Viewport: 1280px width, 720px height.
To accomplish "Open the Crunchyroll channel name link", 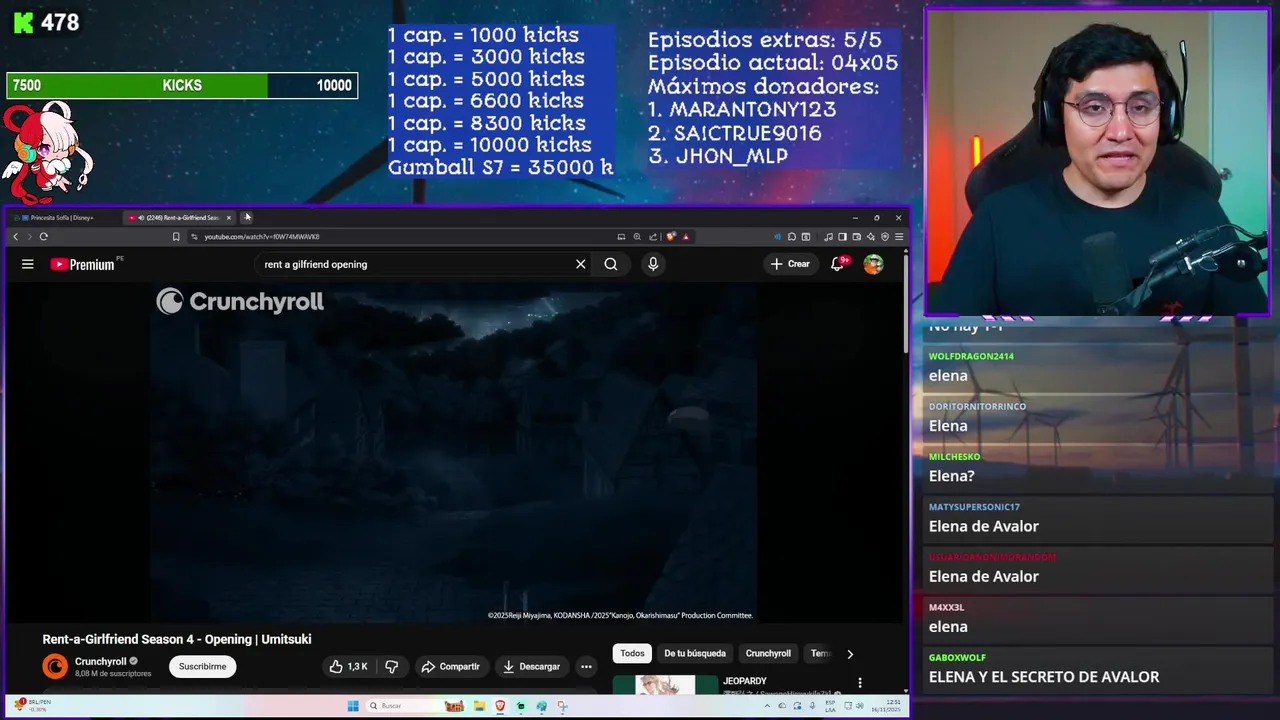I will coord(100,661).
